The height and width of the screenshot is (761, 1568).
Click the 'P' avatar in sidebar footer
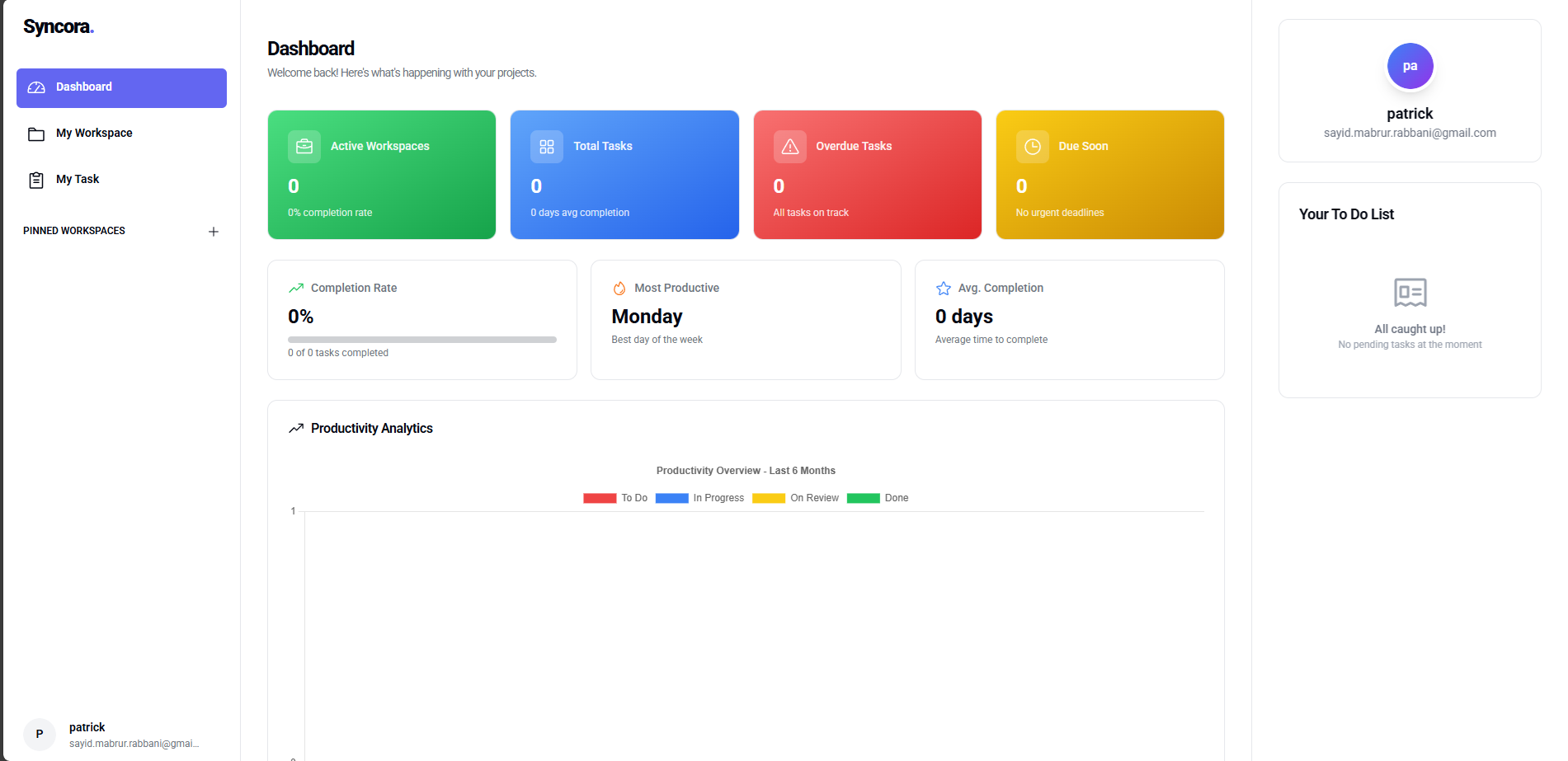click(x=40, y=735)
